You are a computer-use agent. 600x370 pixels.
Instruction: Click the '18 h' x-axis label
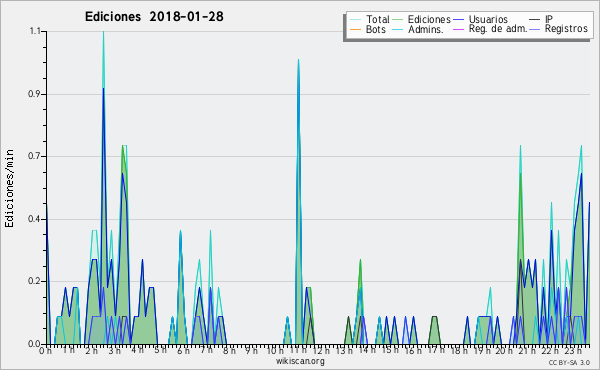coord(459,351)
